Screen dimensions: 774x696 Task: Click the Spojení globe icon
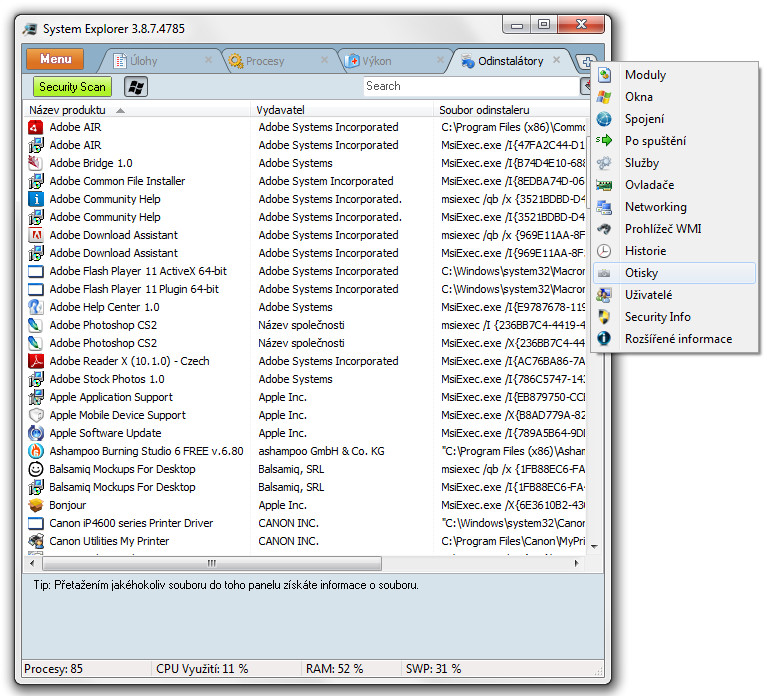tap(604, 119)
